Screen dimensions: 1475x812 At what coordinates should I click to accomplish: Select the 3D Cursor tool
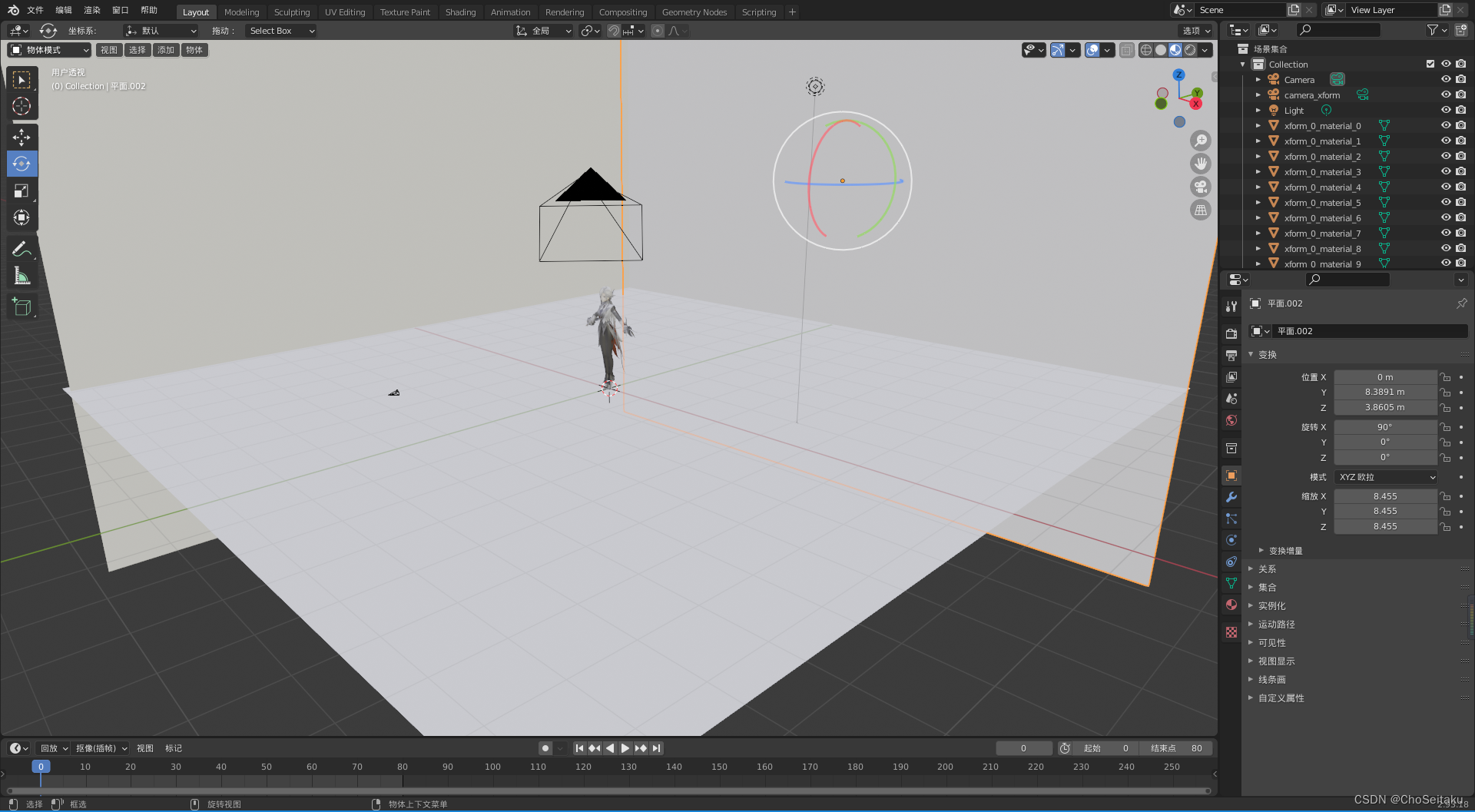coord(22,106)
